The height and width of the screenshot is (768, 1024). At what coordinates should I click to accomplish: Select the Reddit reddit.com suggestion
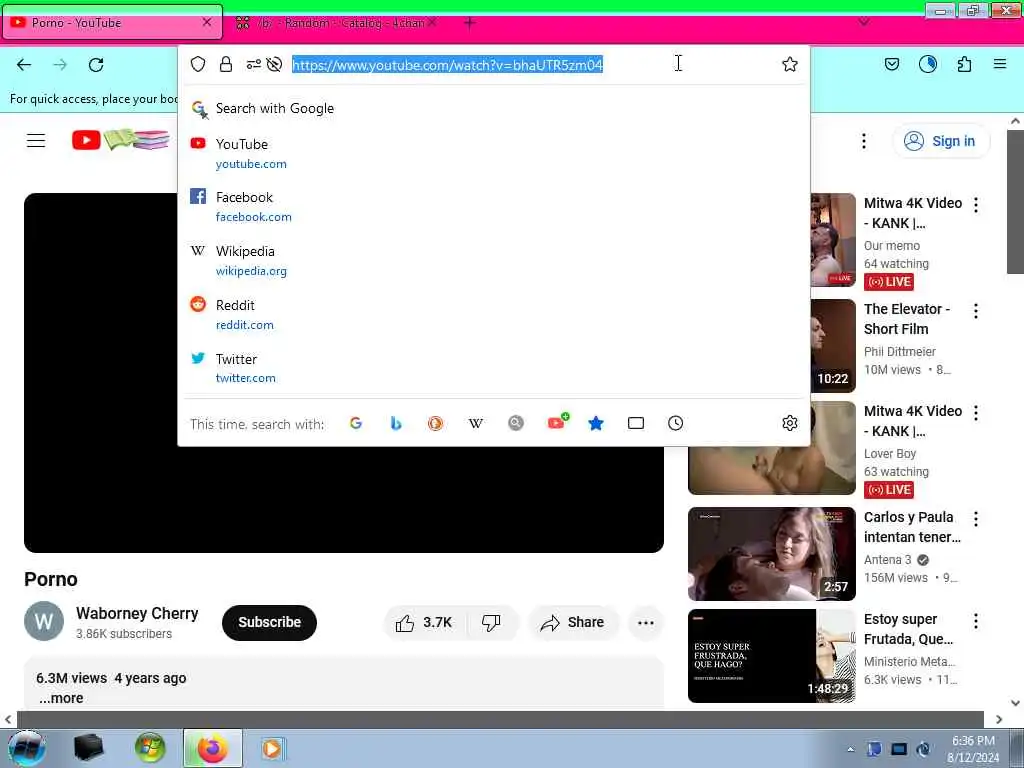(x=494, y=314)
